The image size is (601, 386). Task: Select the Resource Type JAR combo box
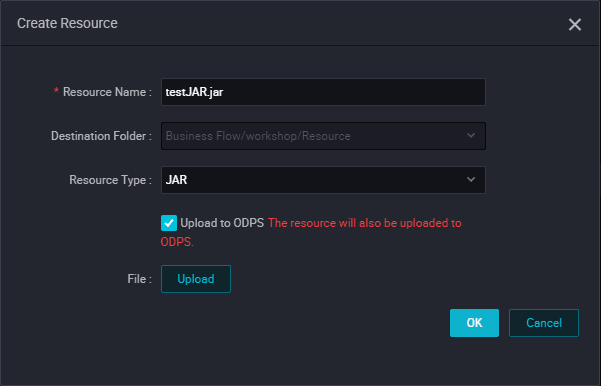323,180
